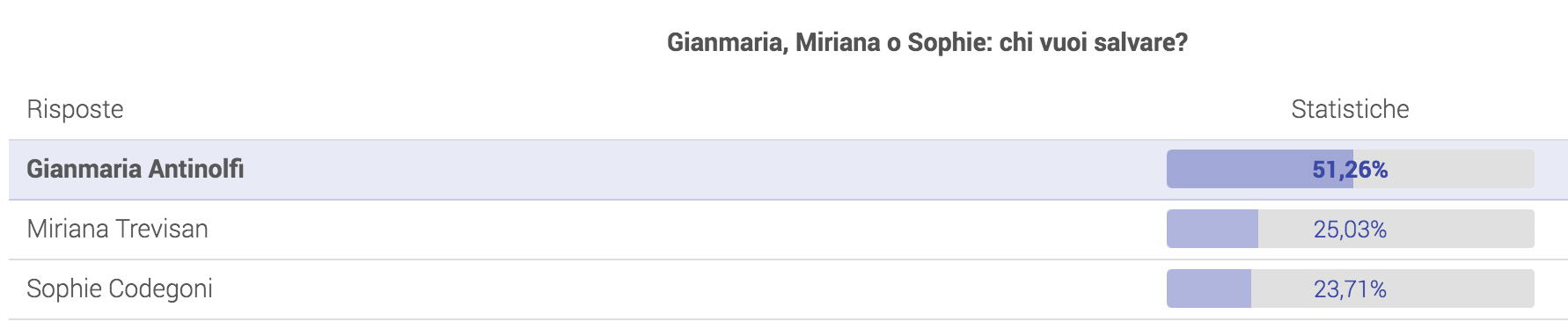Image resolution: width=1568 pixels, height=336 pixels.
Task: Click the Miriana Trevisan answer row
Action: pyautogui.click(x=788, y=230)
